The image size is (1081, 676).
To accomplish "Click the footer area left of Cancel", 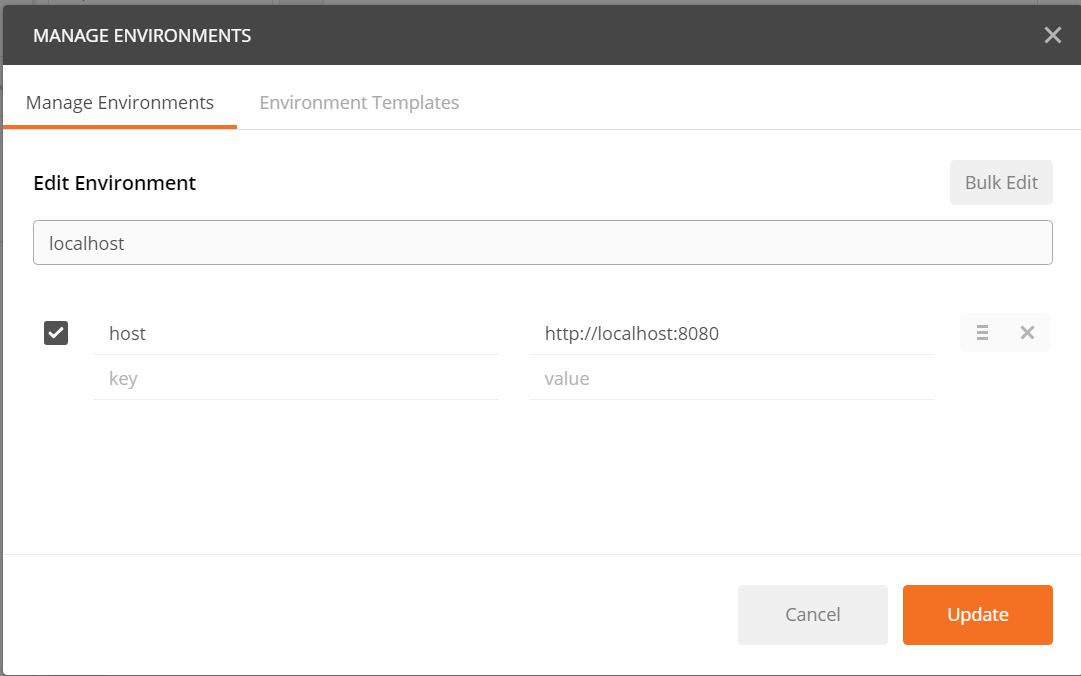I will tap(370, 615).
